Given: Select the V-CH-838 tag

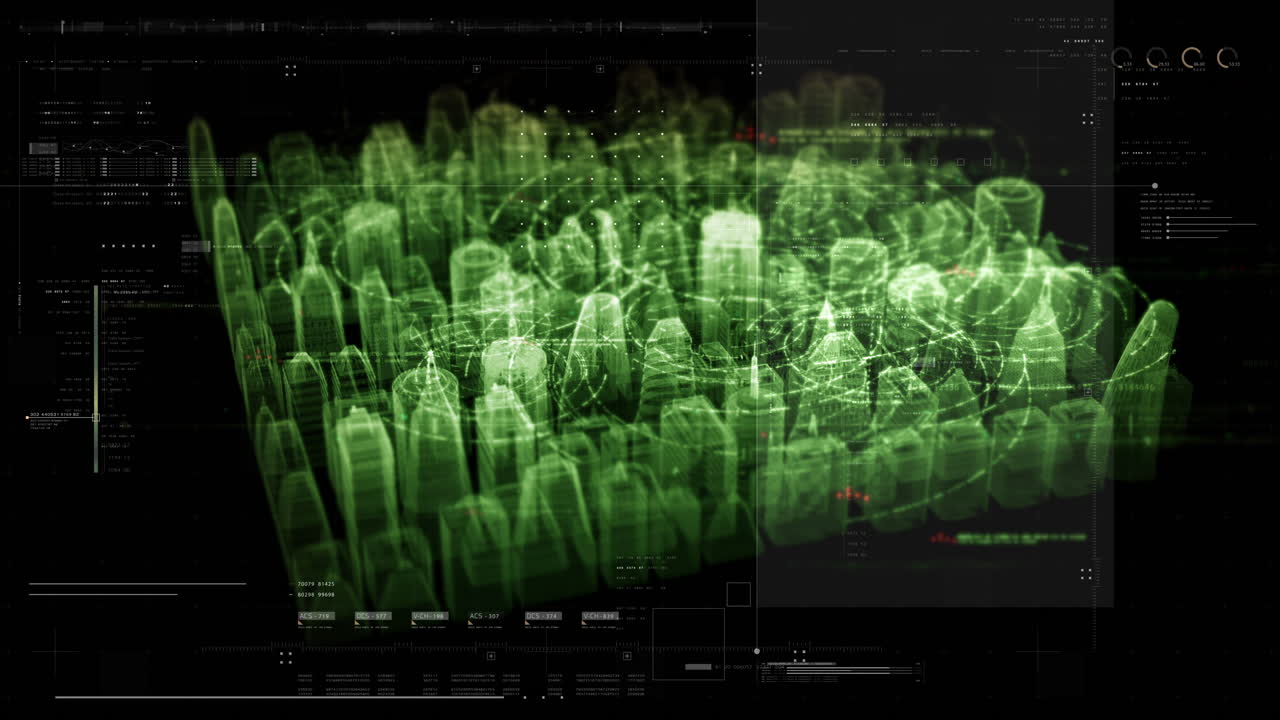Looking at the screenshot, I should tap(600, 616).
